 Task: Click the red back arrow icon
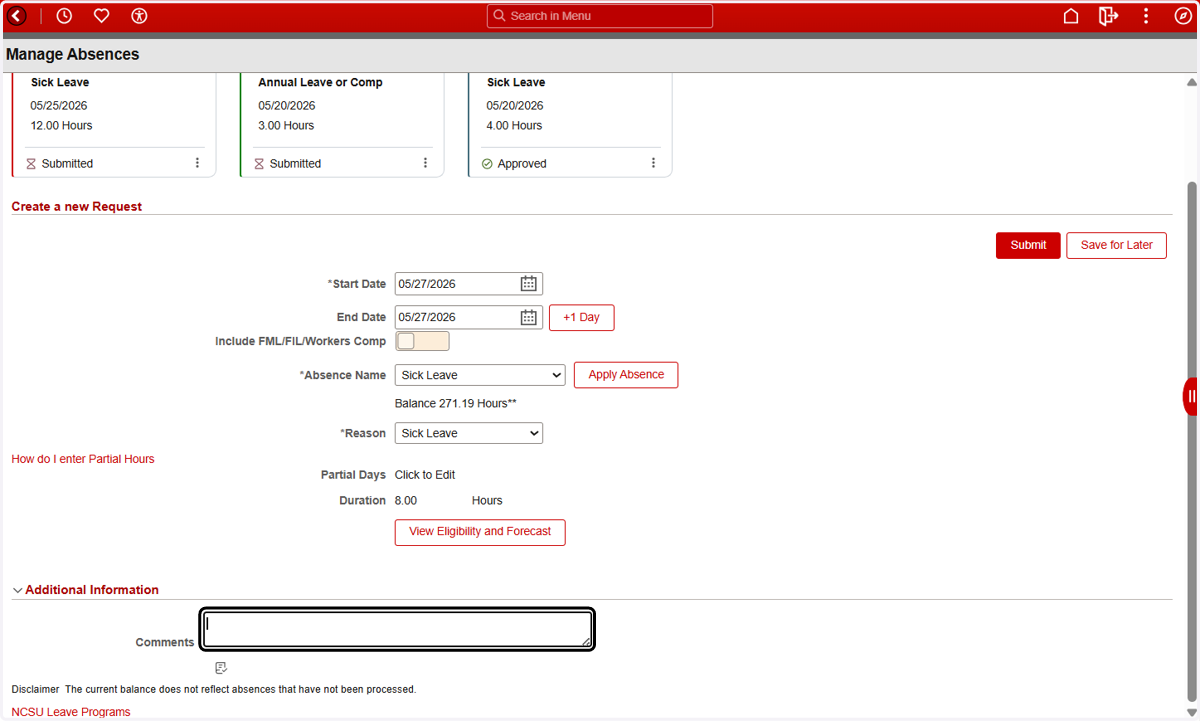pyautogui.click(x=16, y=16)
